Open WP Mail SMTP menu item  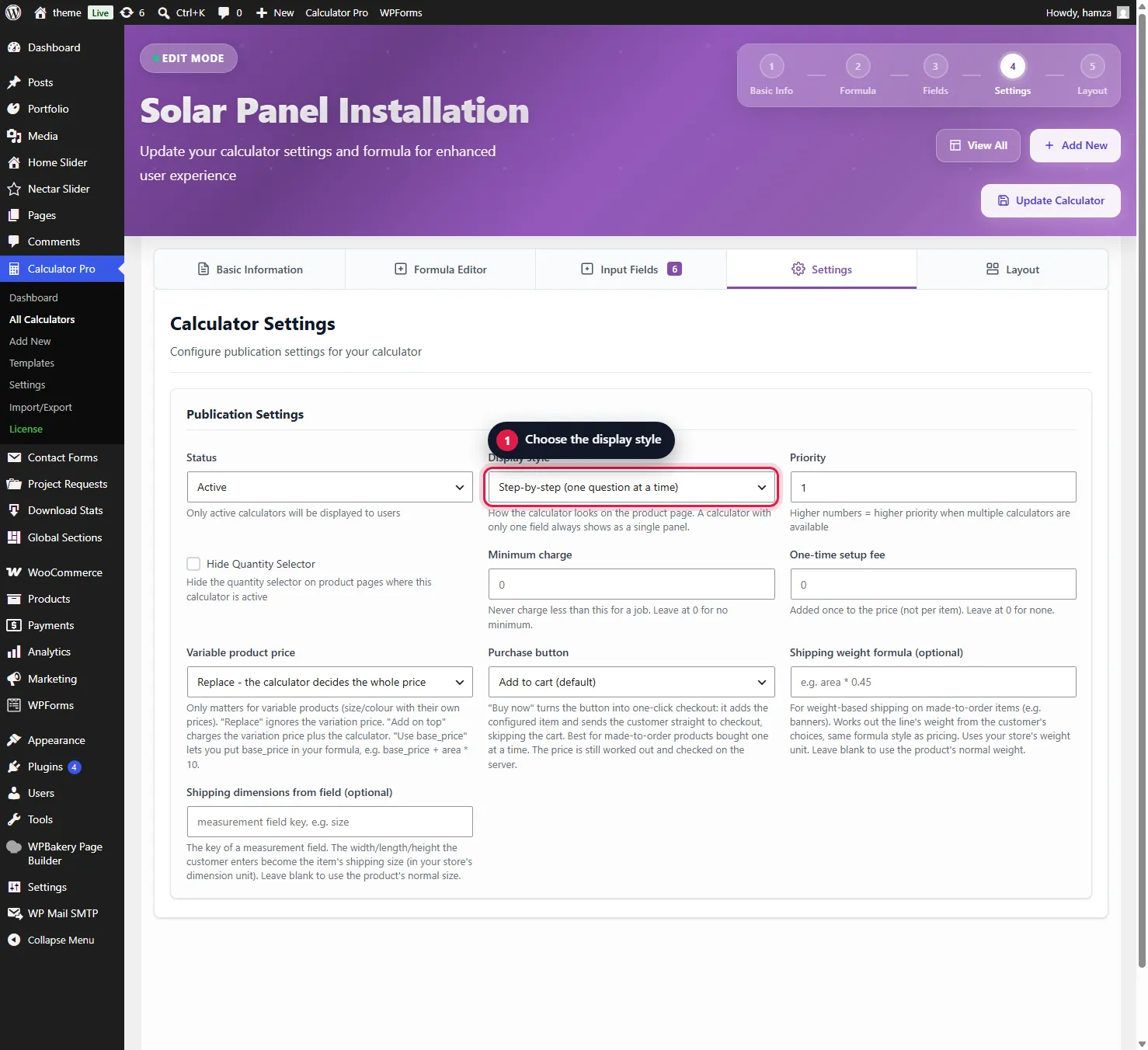point(62,913)
